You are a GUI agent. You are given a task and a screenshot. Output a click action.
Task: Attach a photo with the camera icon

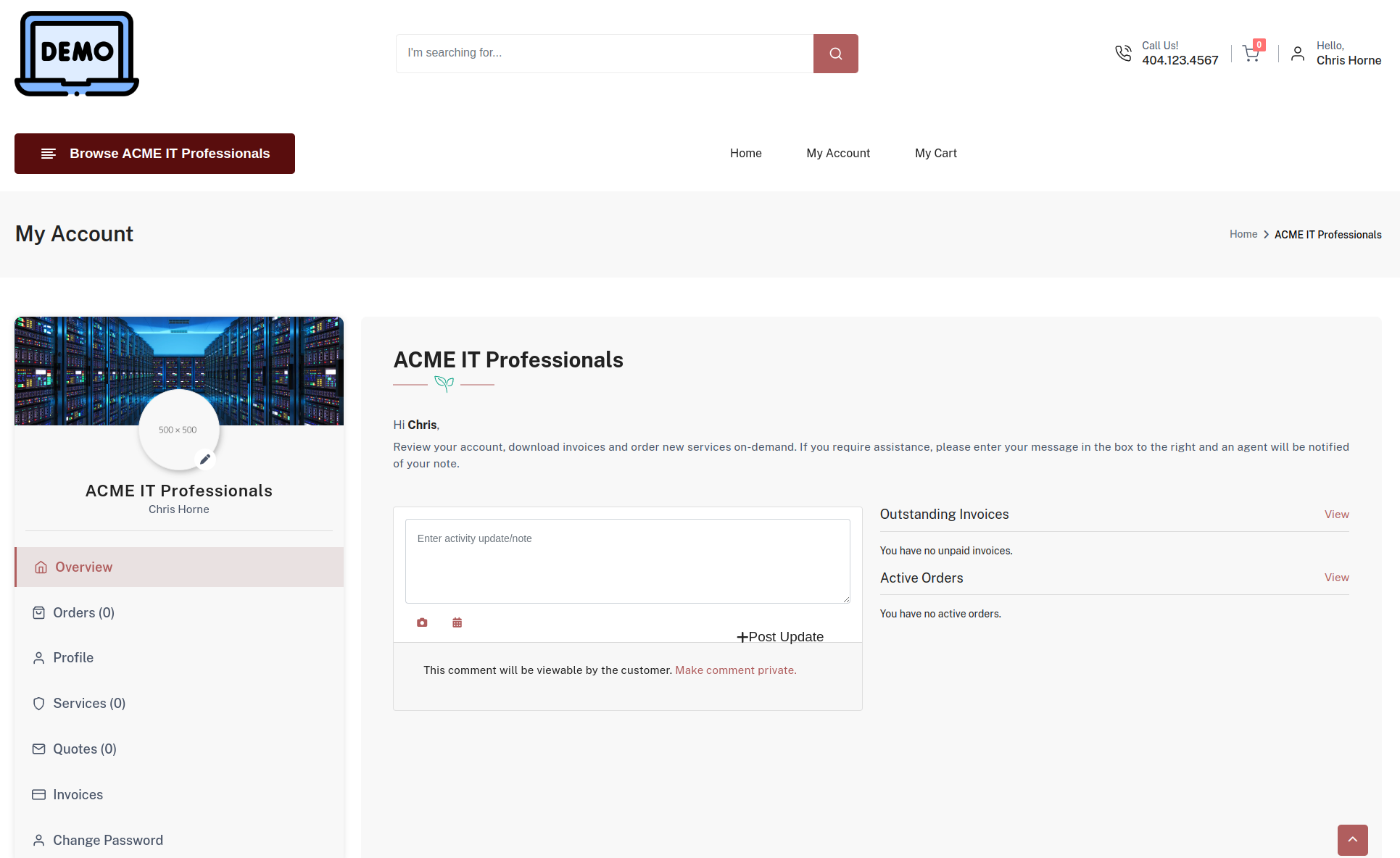pyautogui.click(x=422, y=622)
